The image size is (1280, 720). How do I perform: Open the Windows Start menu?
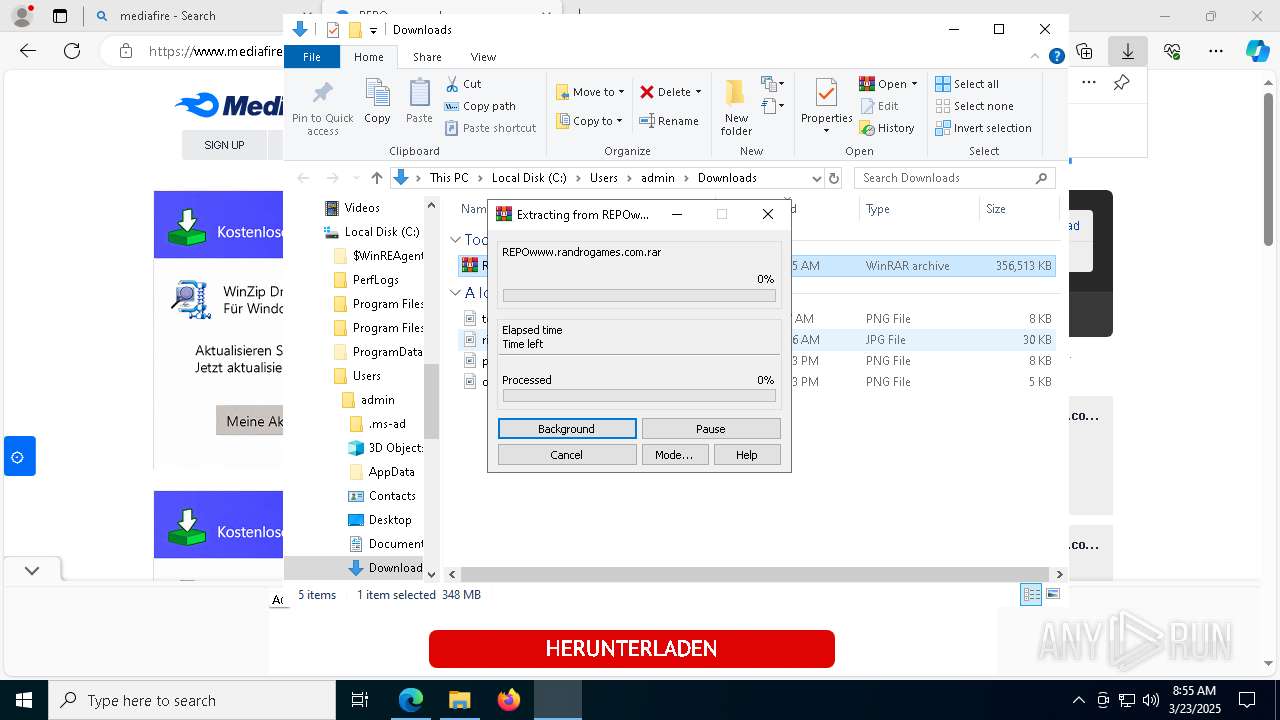(24, 700)
